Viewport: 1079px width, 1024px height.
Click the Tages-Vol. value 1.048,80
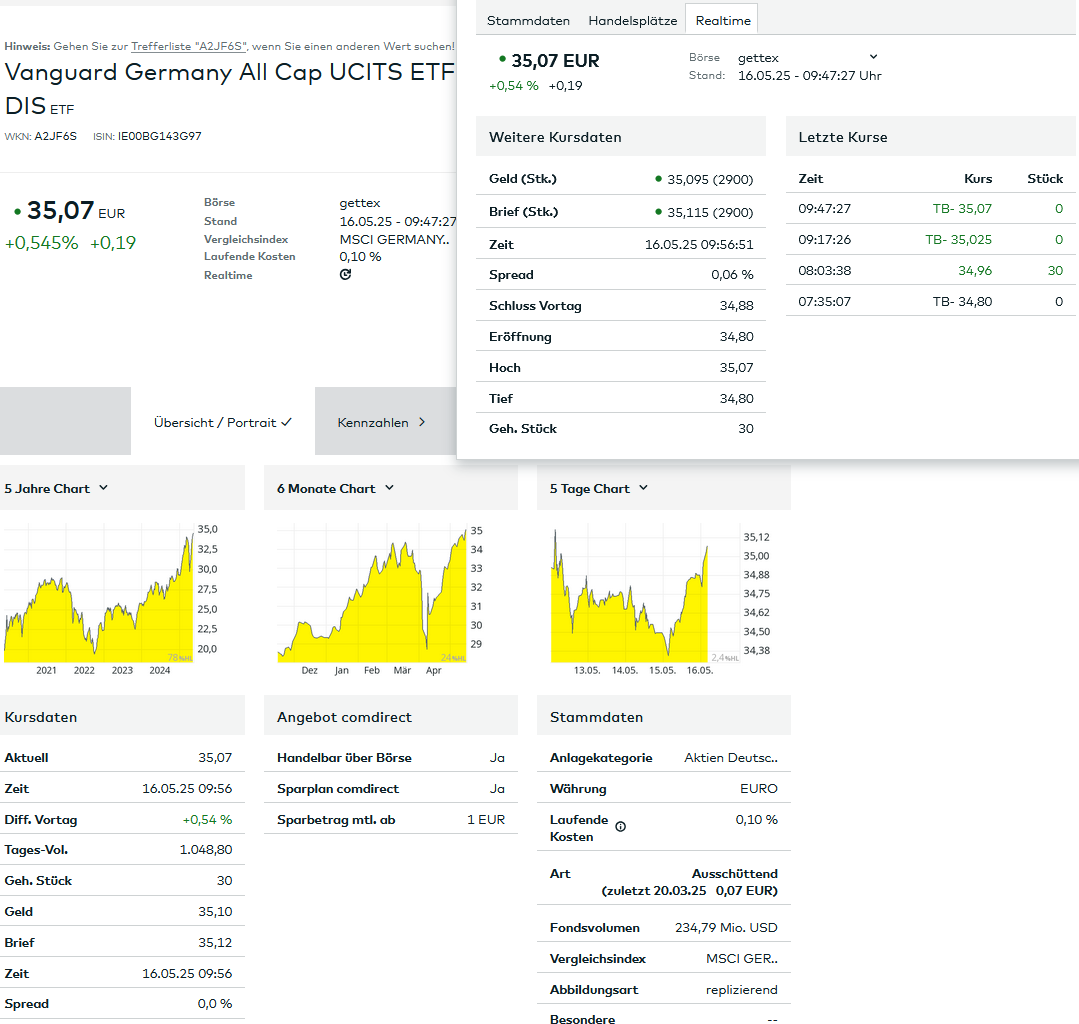click(206, 850)
